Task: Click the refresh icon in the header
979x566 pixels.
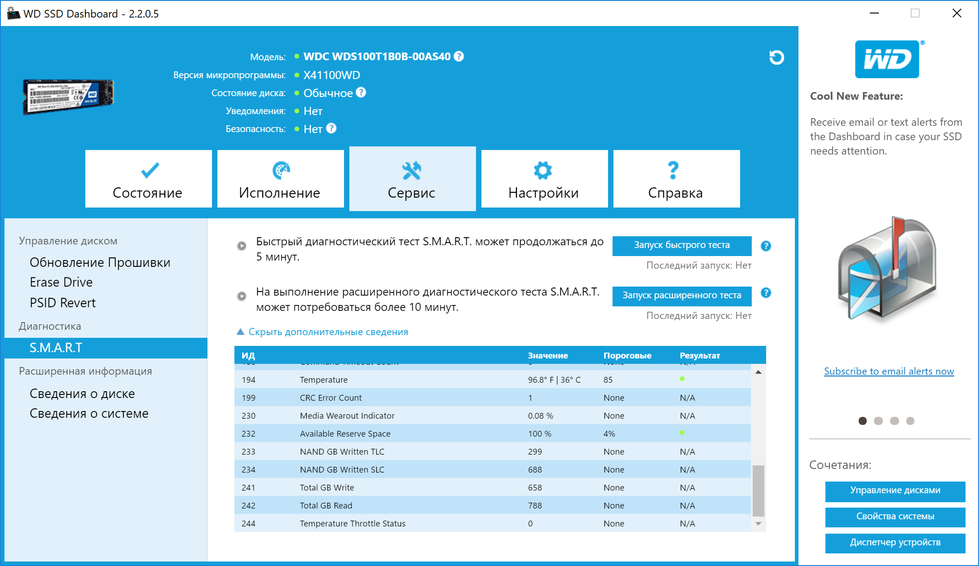Action: tap(776, 58)
